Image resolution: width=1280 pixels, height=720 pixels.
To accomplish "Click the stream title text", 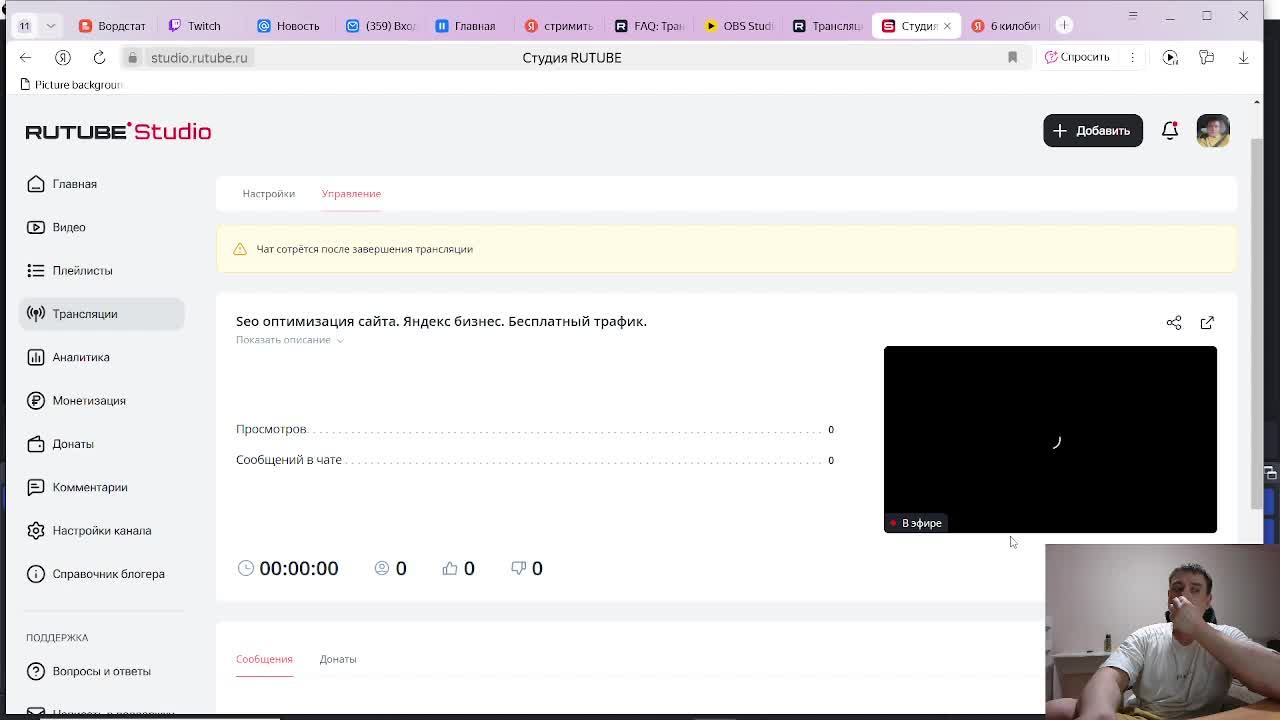I will coord(441,321).
